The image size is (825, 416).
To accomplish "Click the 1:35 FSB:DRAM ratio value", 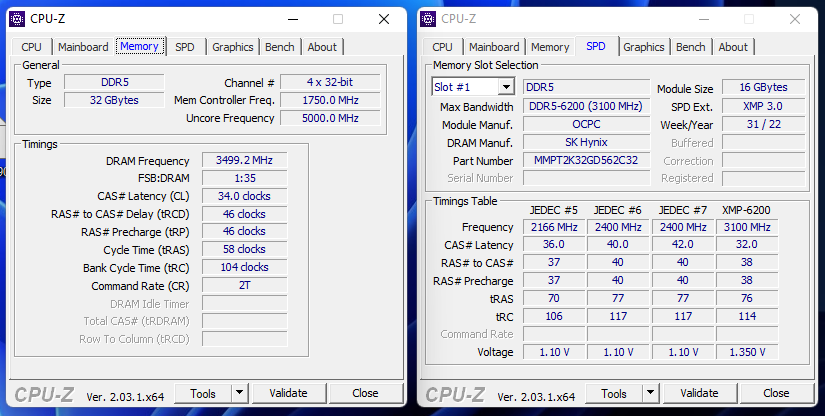I will point(244,178).
